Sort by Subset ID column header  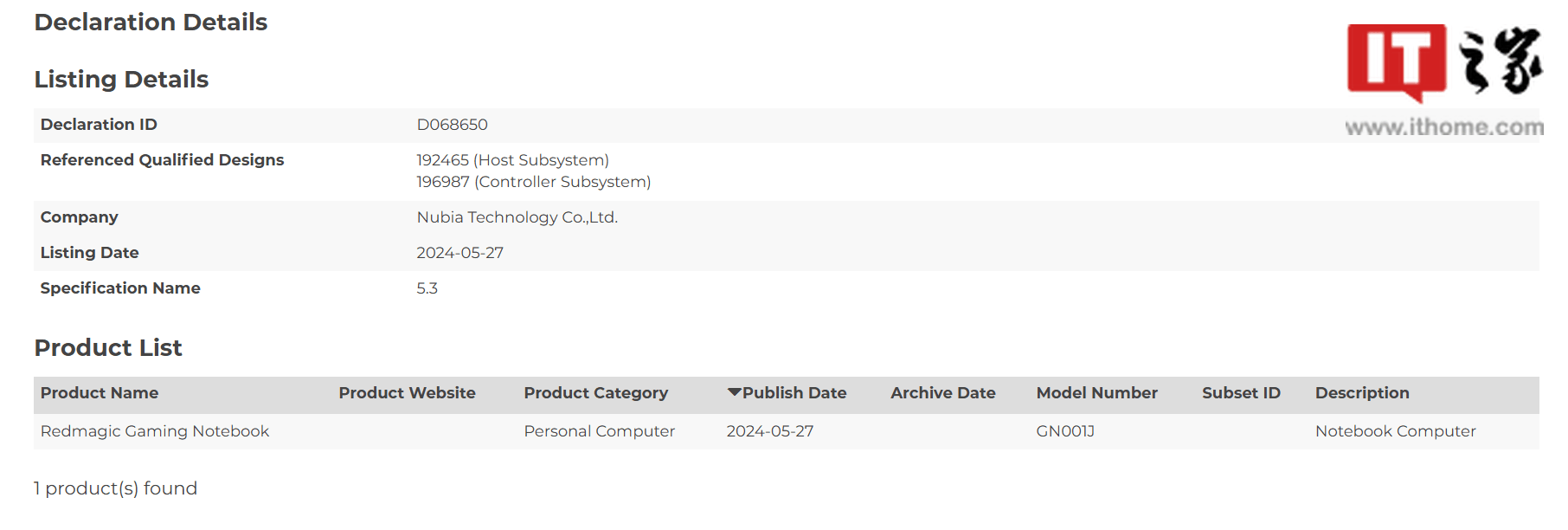tap(1240, 393)
